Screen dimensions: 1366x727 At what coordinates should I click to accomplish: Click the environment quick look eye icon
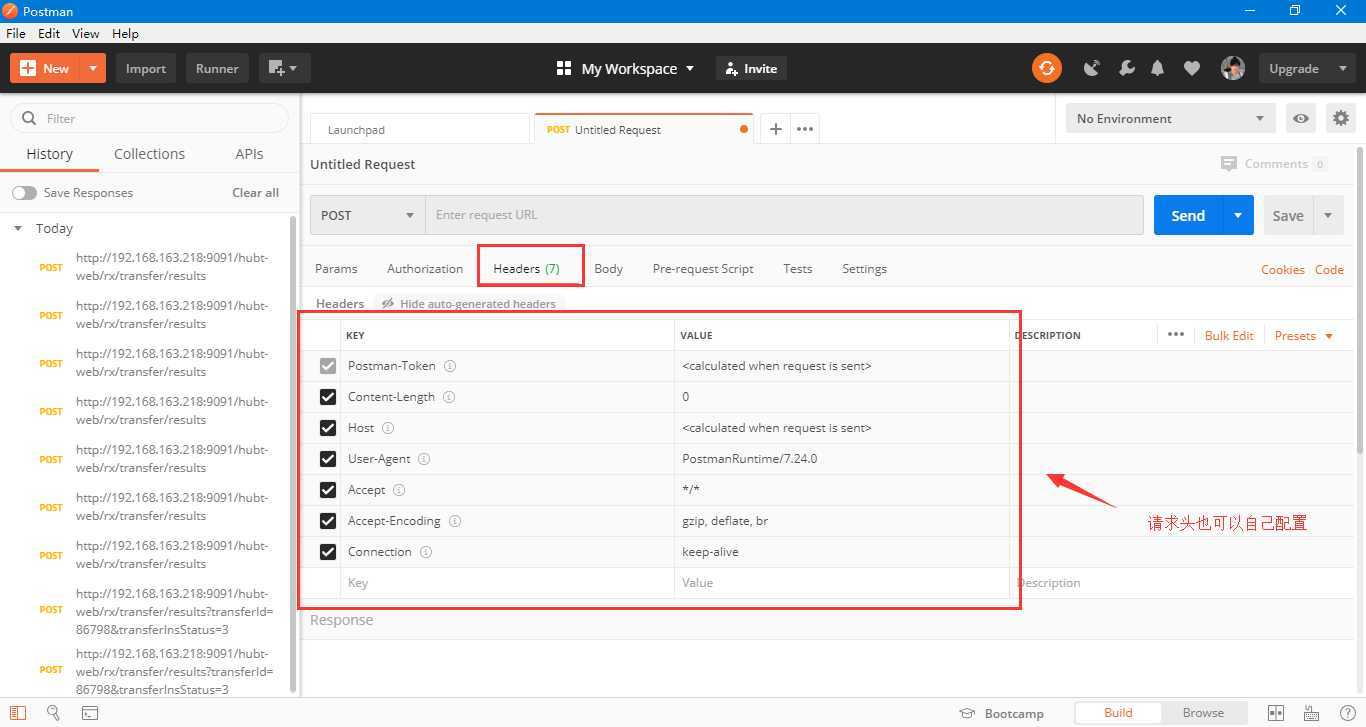click(x=1301, y=118)
